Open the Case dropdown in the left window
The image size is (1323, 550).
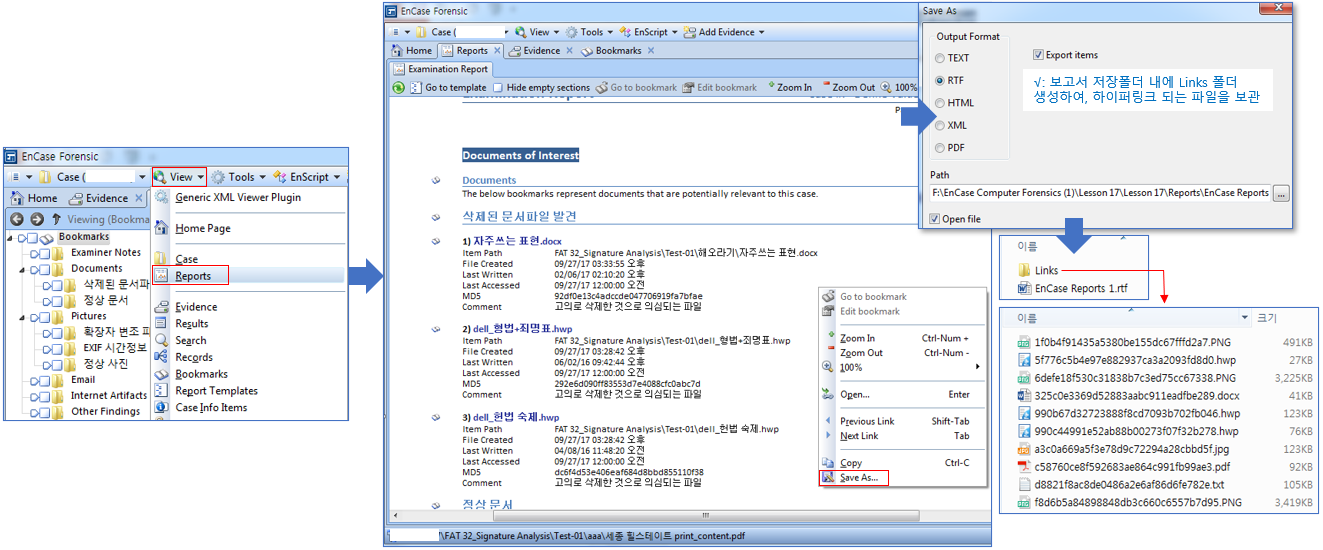point(92,177)
